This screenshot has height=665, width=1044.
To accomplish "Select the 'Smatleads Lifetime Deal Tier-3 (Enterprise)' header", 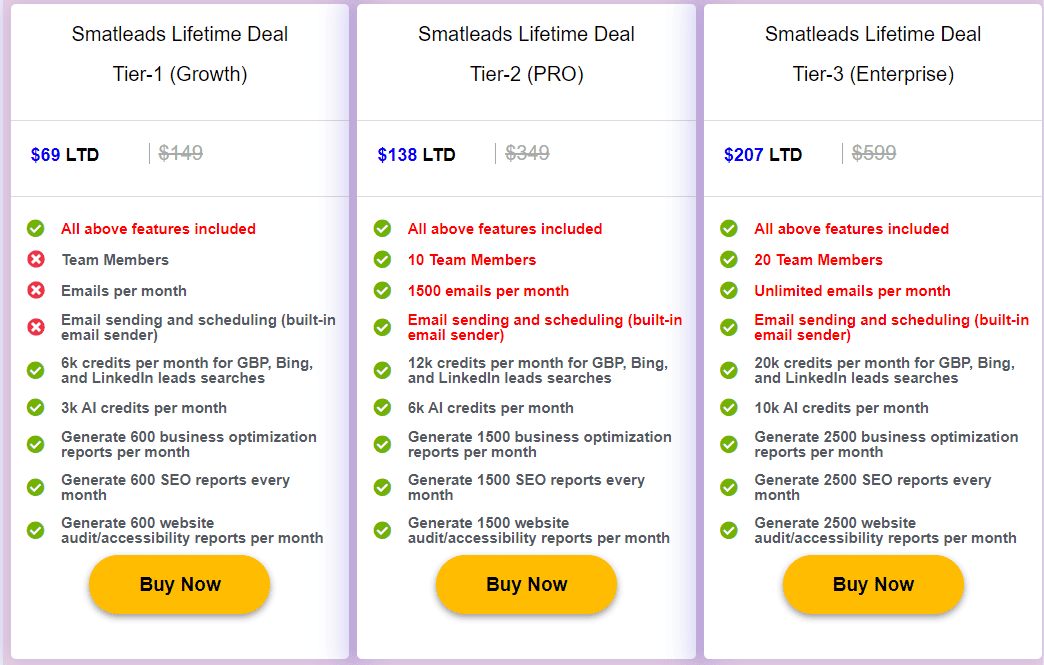I will point(872,54).
